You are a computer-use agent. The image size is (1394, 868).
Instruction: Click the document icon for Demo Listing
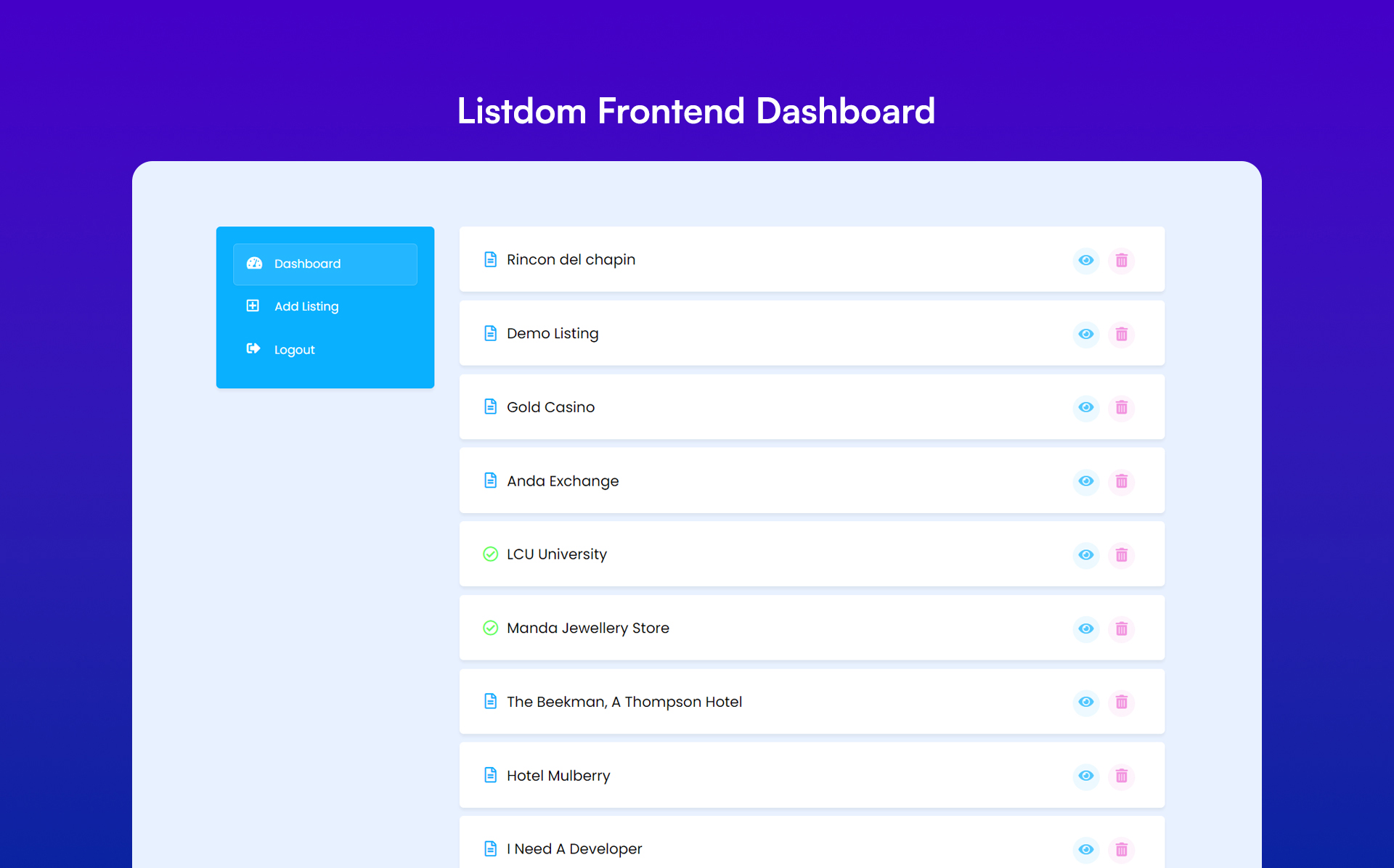tap(490, 333)
